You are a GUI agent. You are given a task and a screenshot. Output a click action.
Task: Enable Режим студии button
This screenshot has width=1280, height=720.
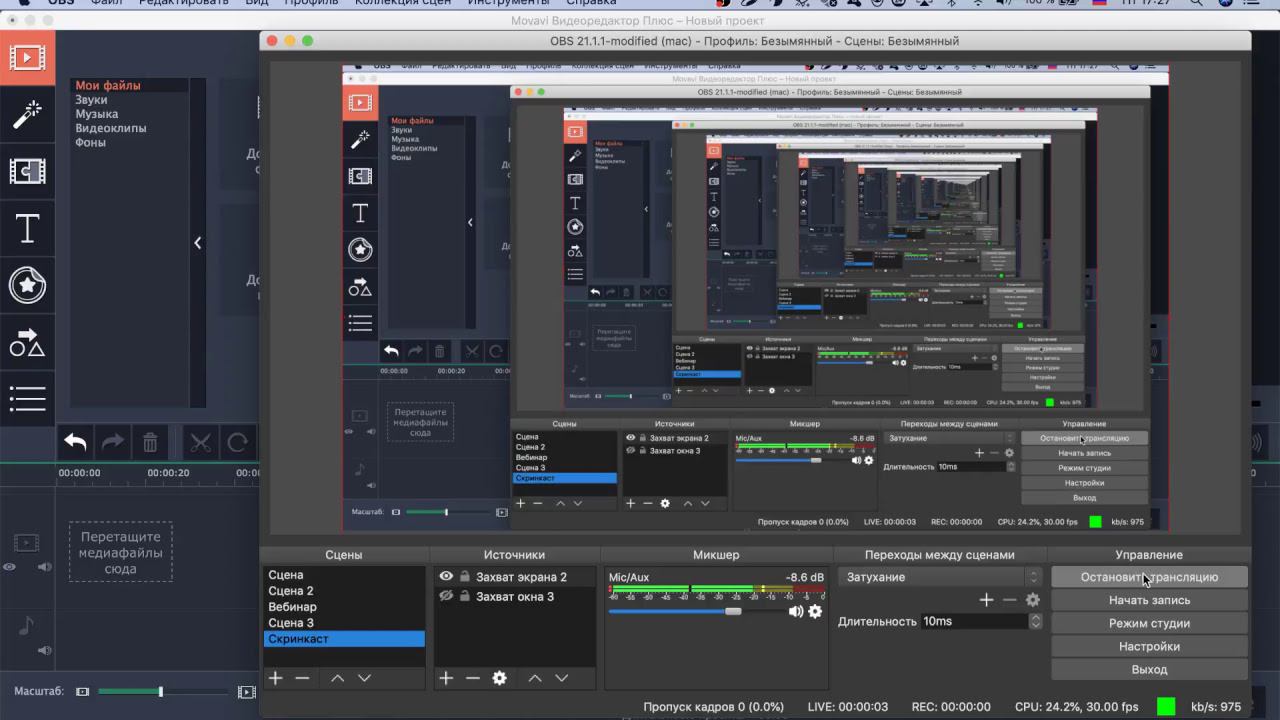pyautogui.click(x=1149, y=623)
